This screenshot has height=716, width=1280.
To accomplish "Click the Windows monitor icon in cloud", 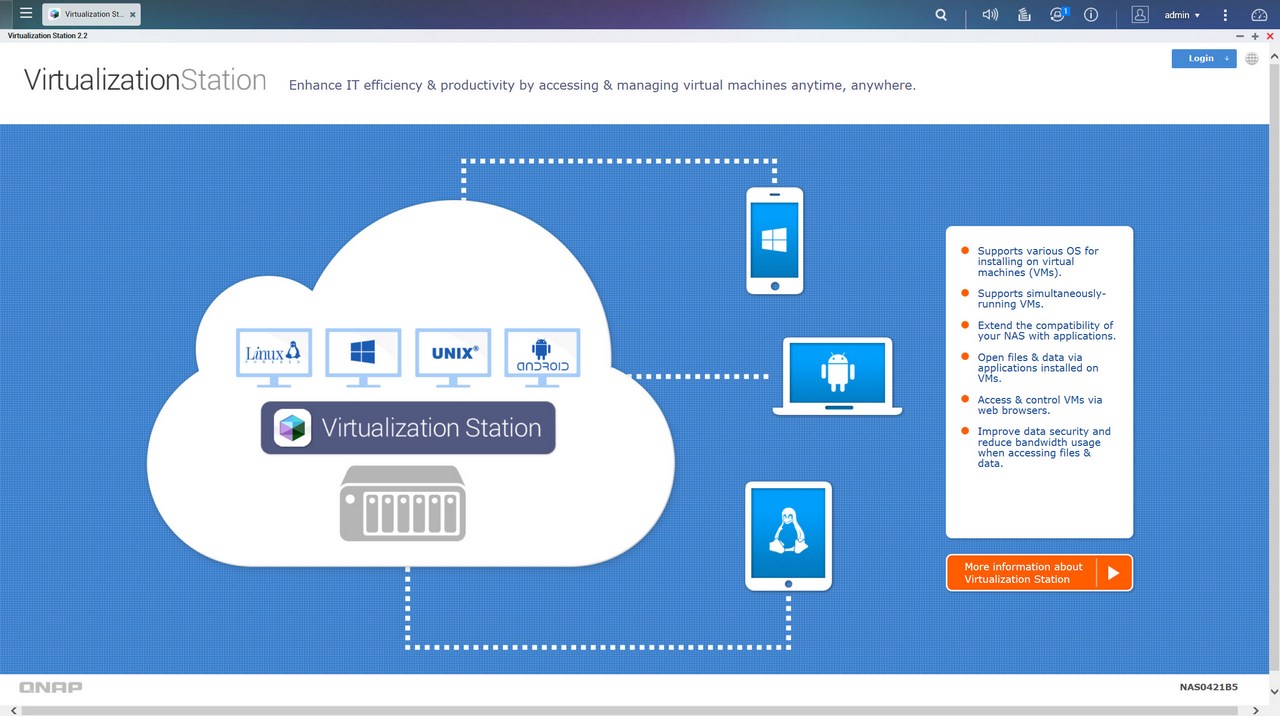I will point(363,357).
